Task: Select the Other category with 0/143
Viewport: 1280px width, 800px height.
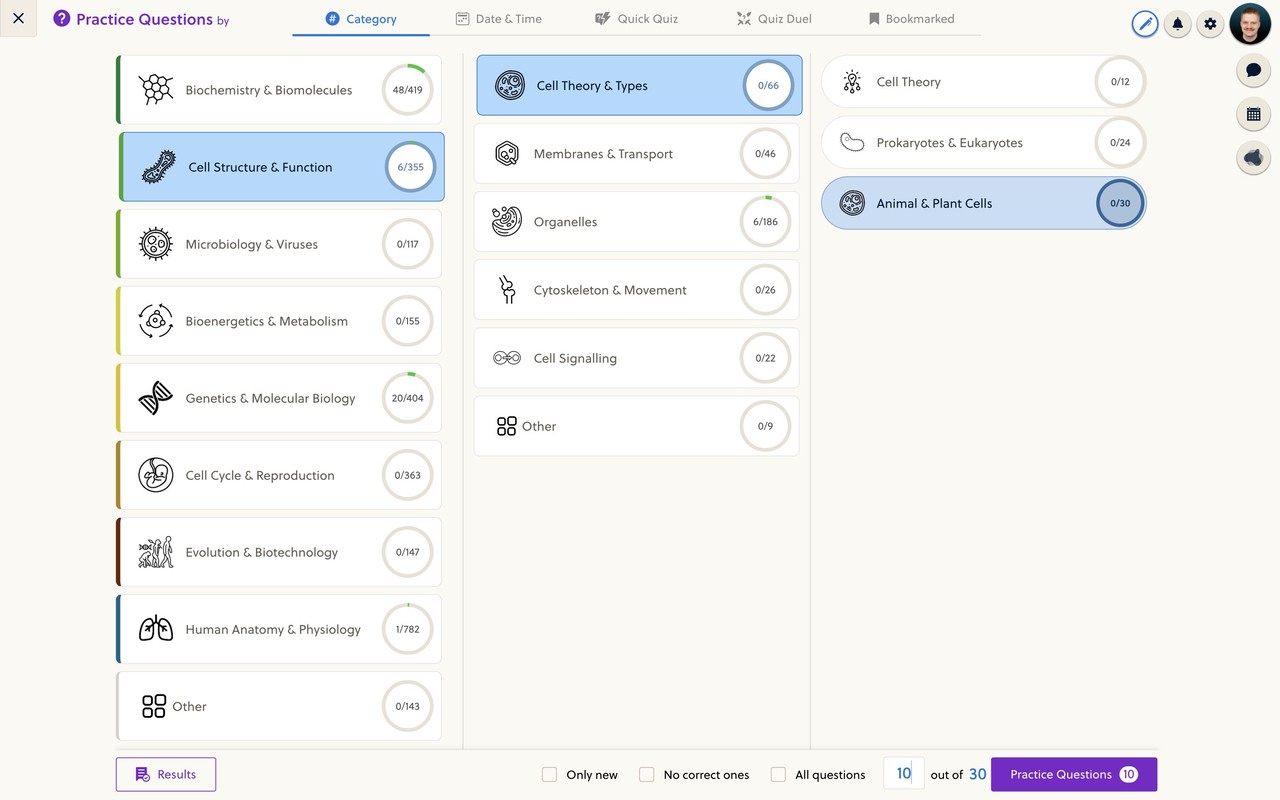Action: 279,706
